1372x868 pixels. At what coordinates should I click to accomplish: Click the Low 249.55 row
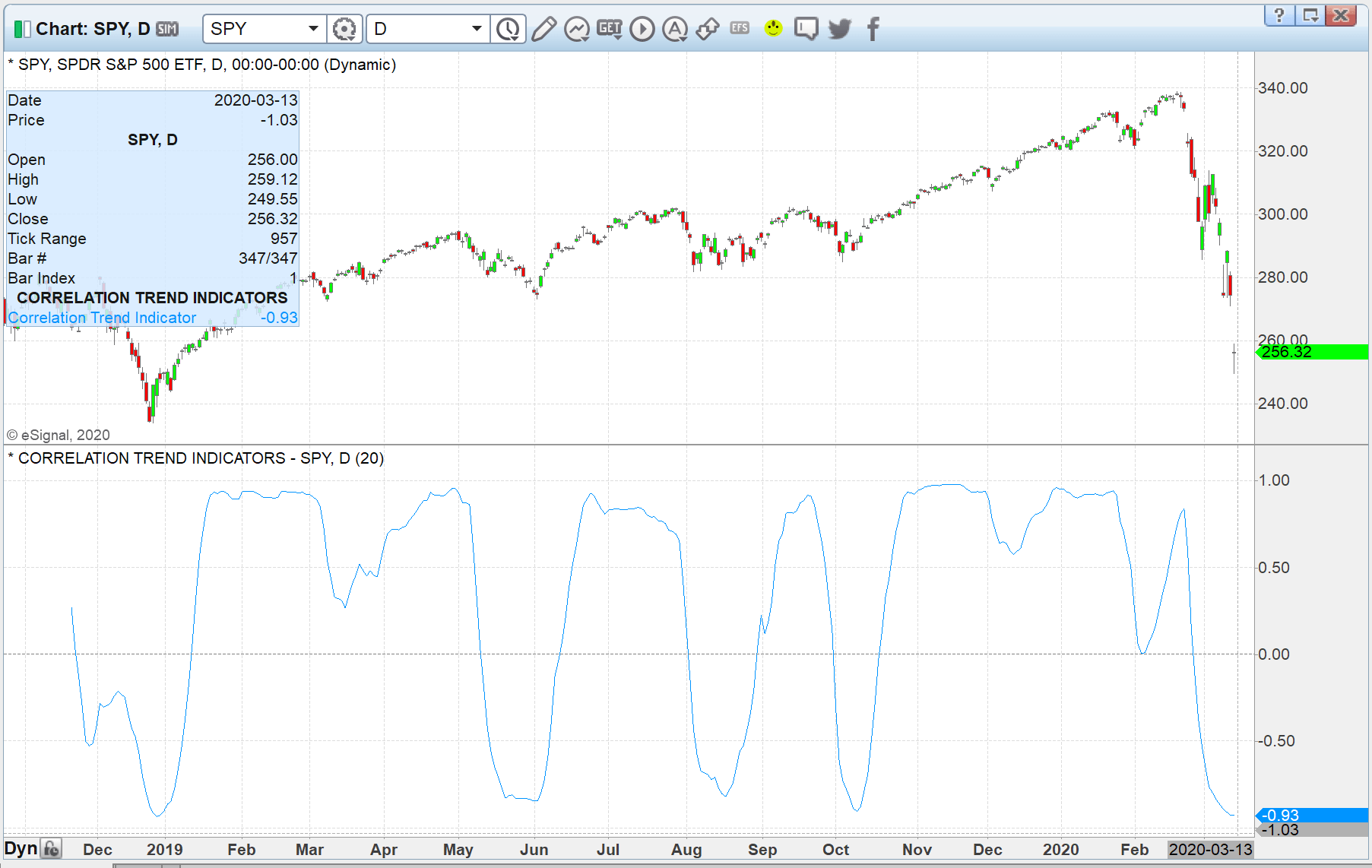click(x=152, y=199)
